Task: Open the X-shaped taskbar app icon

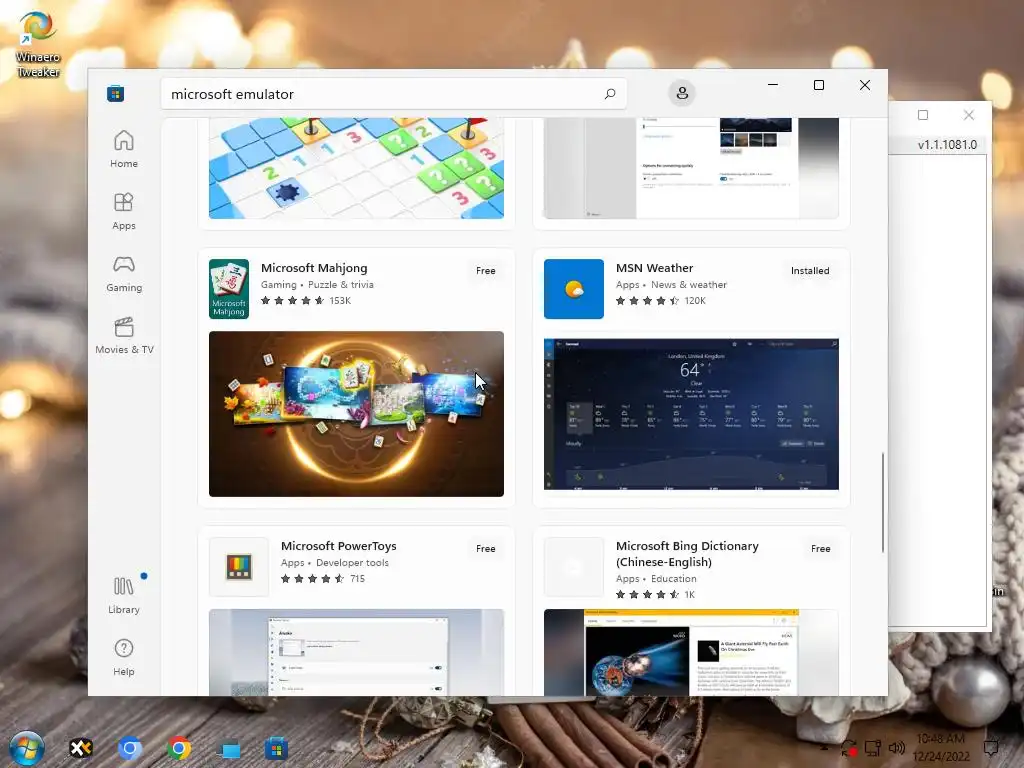Action: (81, 748)
